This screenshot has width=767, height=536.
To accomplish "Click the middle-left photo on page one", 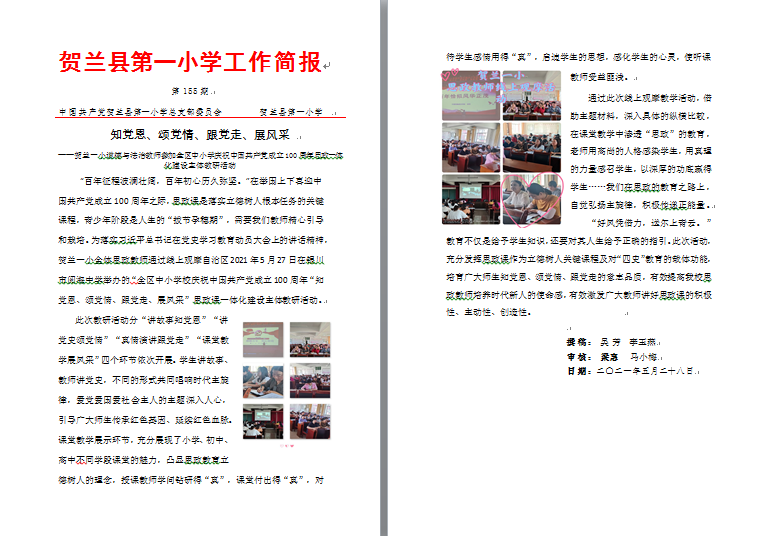I will (267, 381).
